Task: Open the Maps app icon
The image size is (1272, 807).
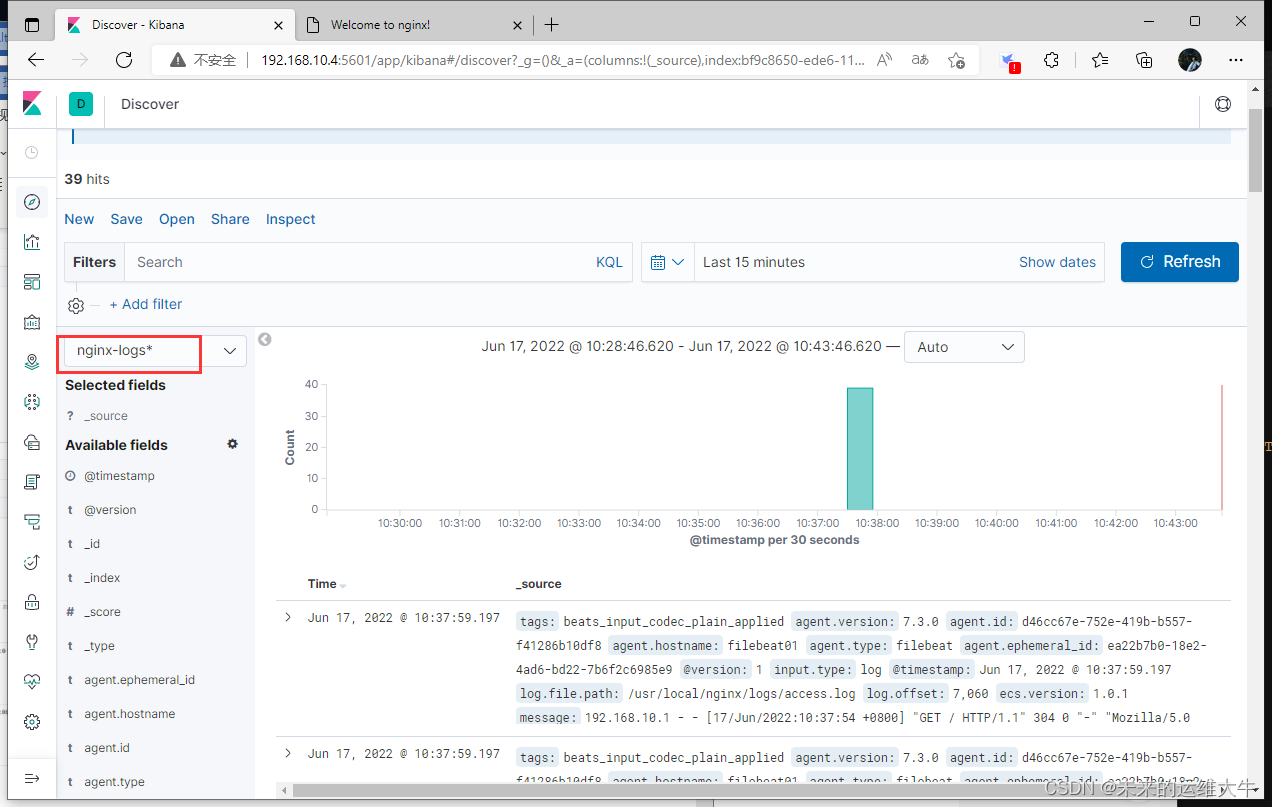Action: (x=32, y=362)
